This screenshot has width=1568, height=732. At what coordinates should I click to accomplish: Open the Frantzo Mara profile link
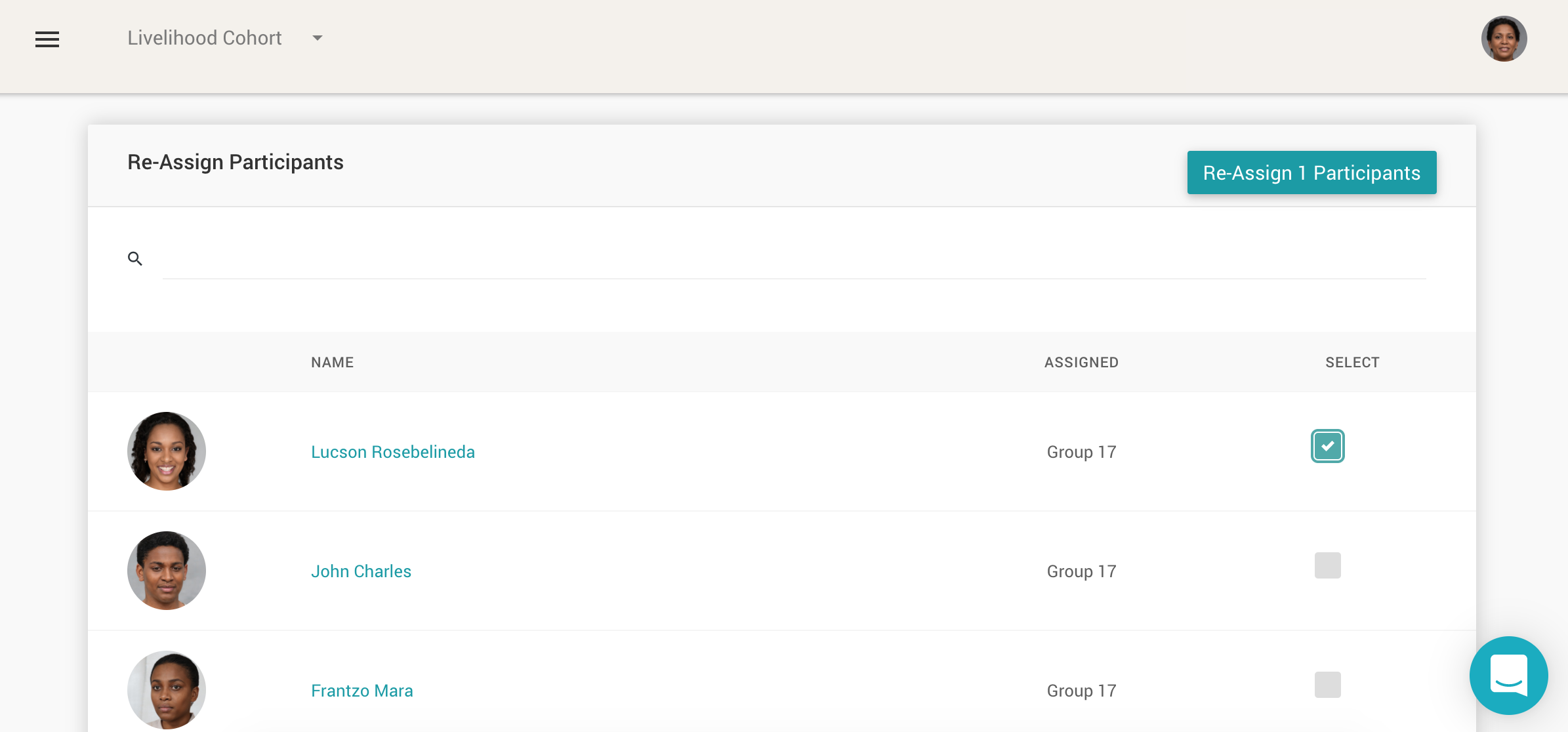[x=361, y=691]
